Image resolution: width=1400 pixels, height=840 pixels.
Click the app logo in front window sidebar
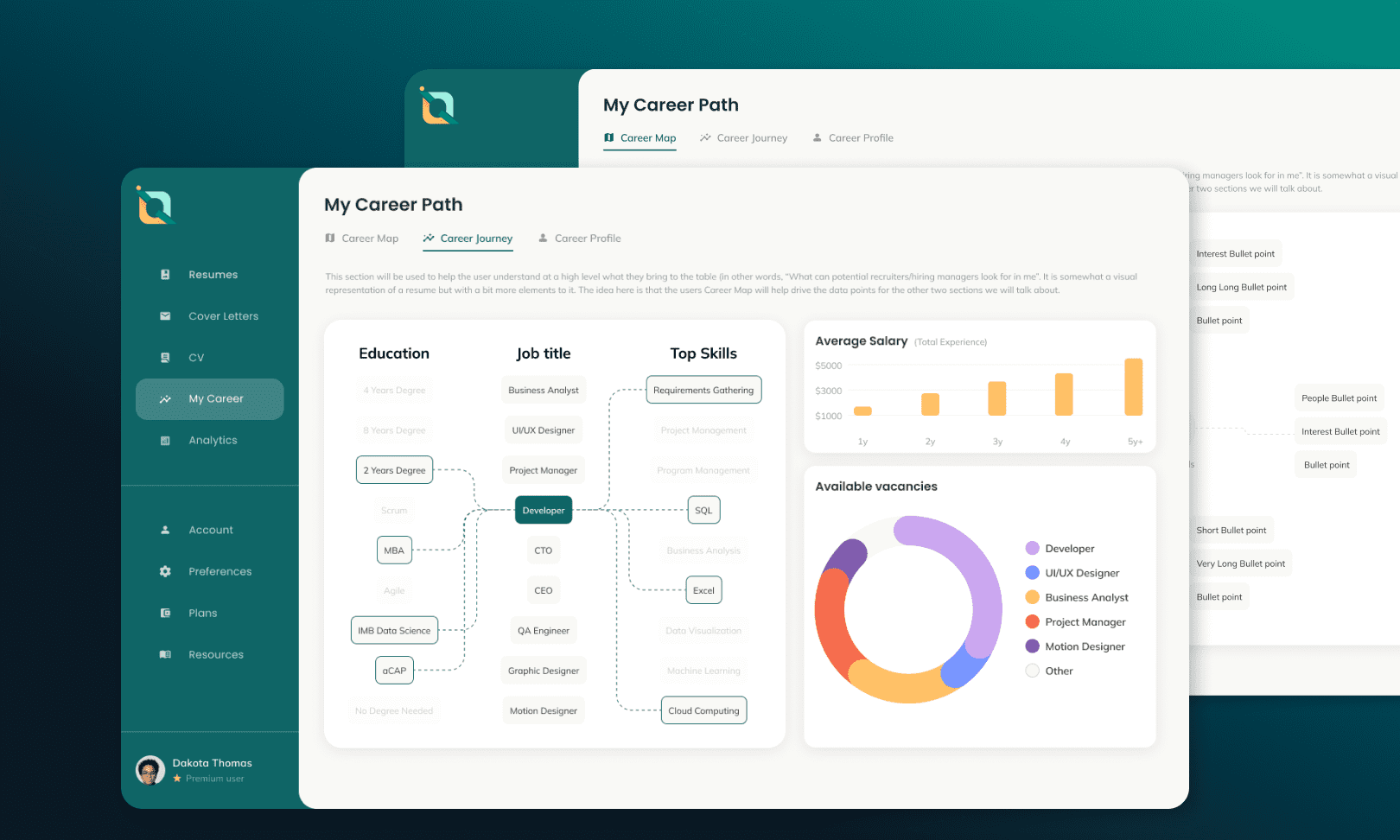coord(156,206)
